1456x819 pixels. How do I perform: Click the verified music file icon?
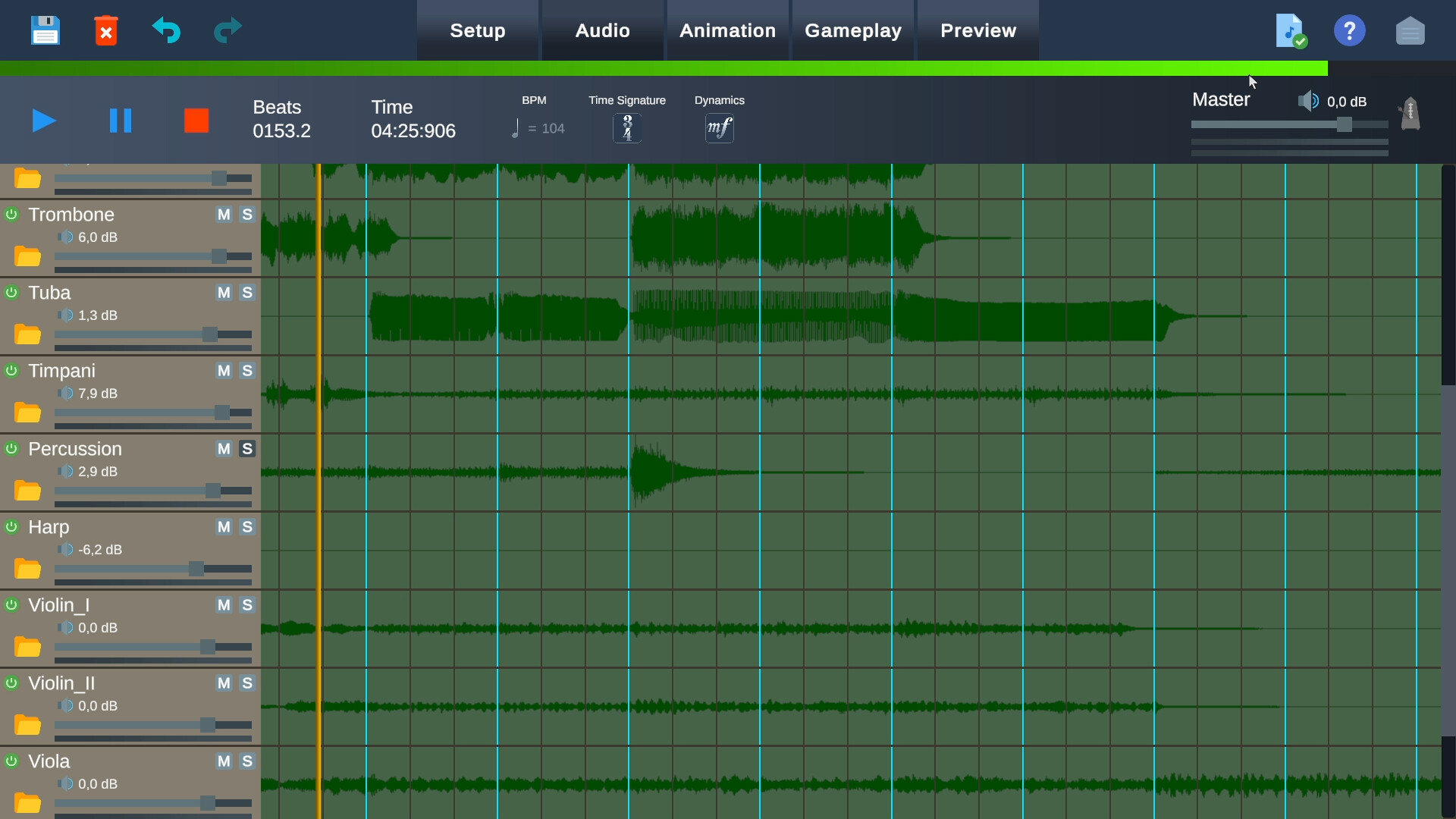(x=1290, y=30)
